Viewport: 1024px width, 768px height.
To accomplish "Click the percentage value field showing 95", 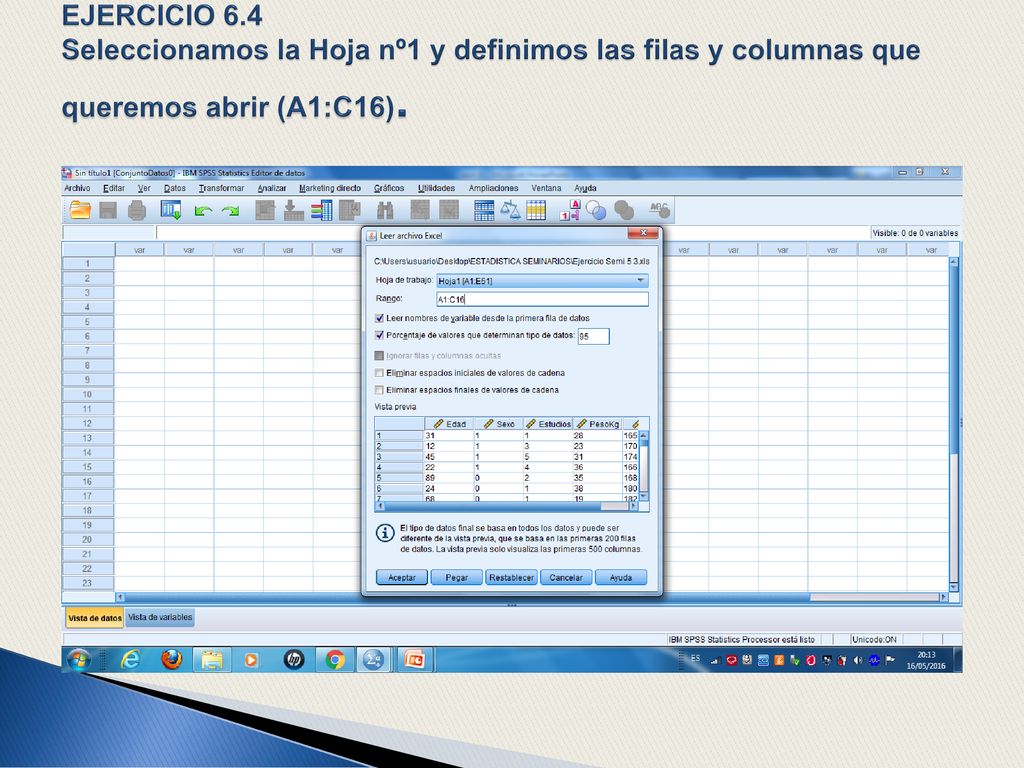I will click(594, 336).
